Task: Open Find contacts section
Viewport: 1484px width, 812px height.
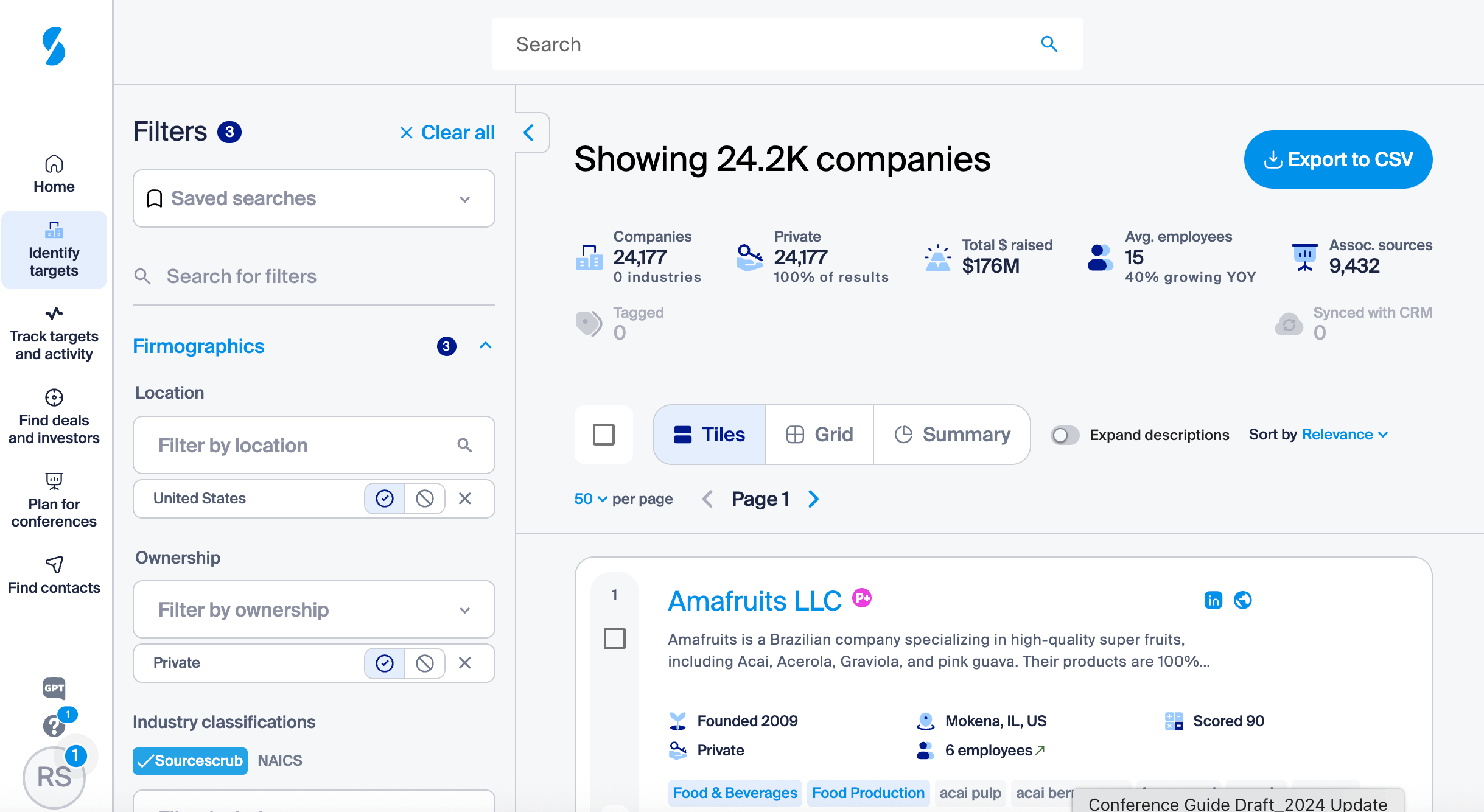Action: tap(54, 575)
